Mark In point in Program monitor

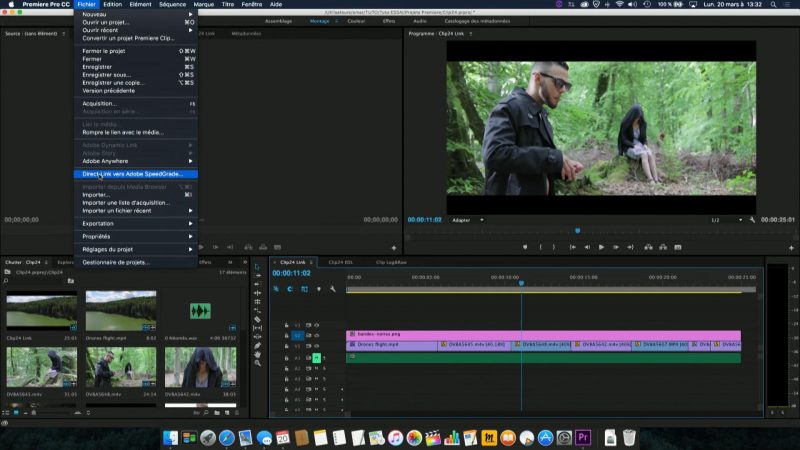tap(540, 247)
